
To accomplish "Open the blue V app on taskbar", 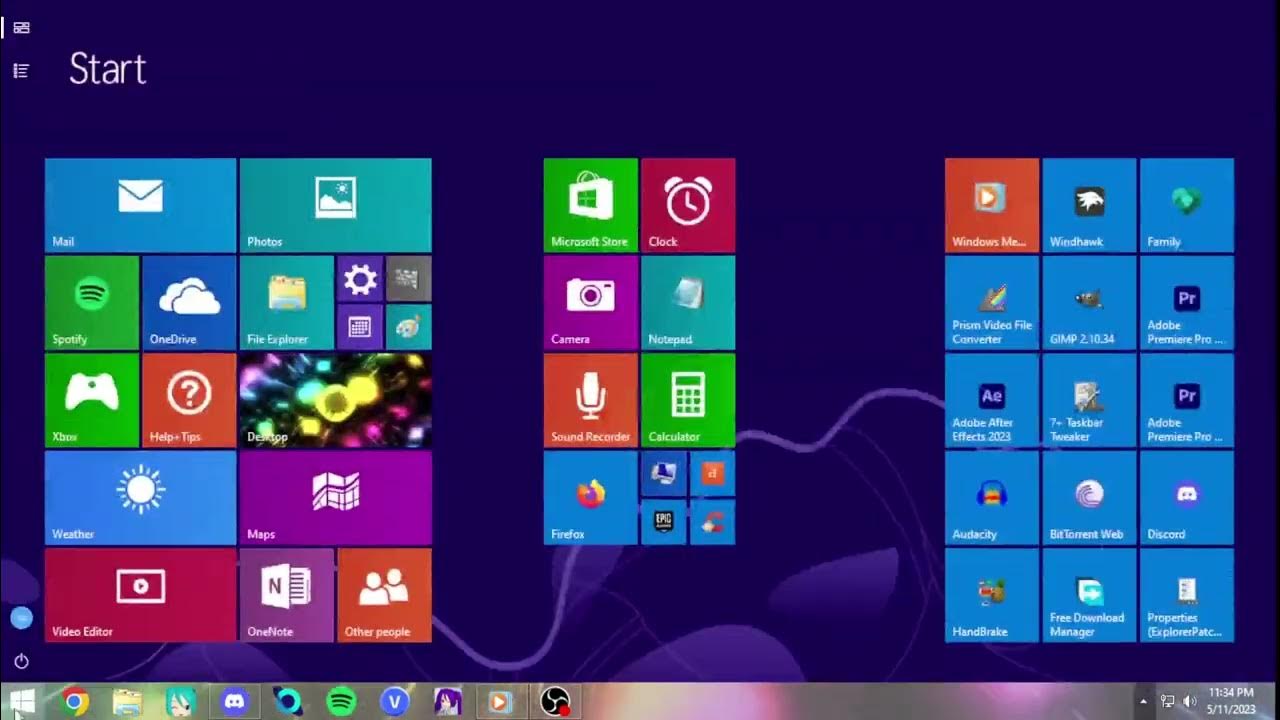I will 394,702.
